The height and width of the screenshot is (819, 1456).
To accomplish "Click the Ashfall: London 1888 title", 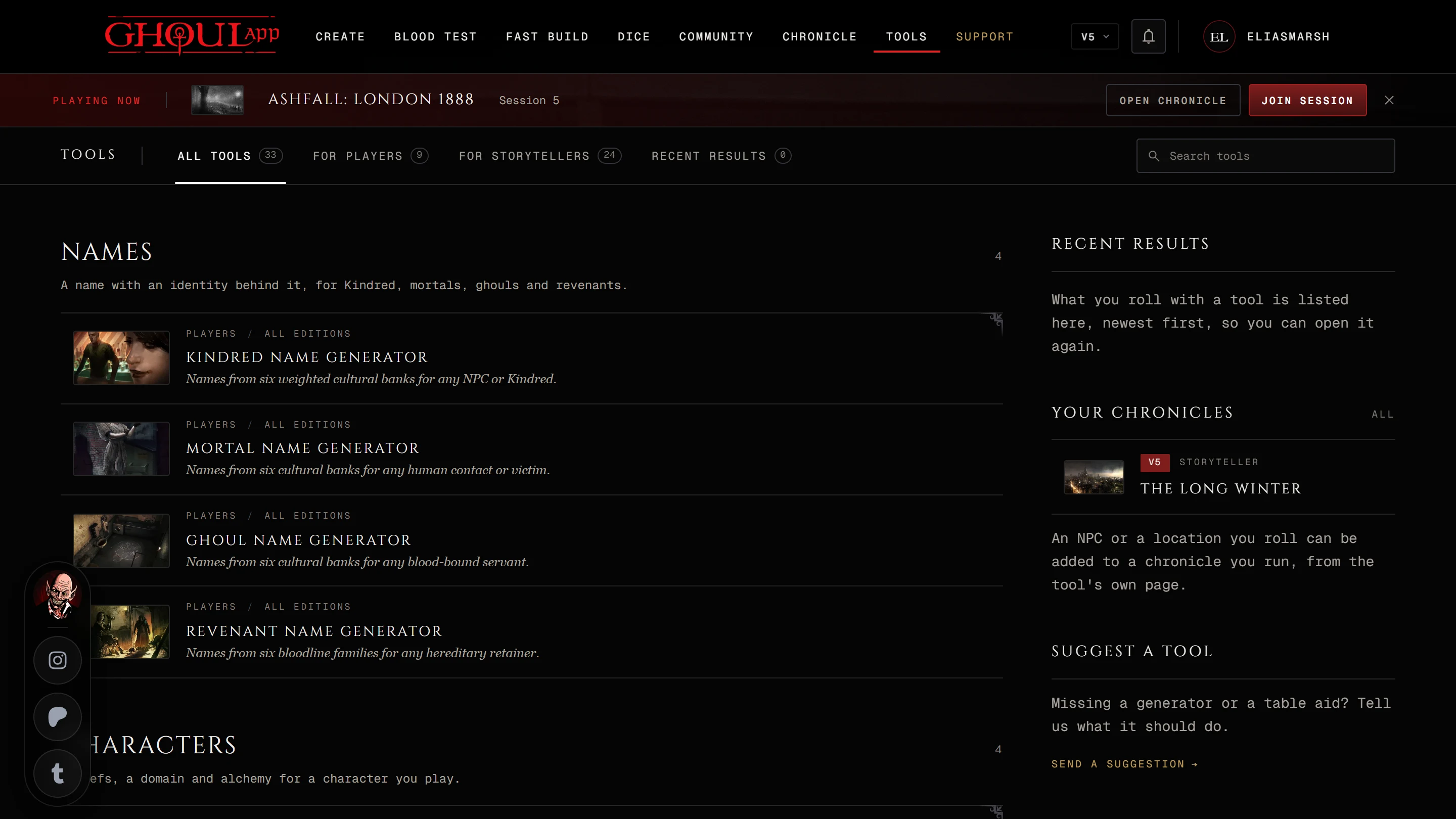I will click(371, 100).
